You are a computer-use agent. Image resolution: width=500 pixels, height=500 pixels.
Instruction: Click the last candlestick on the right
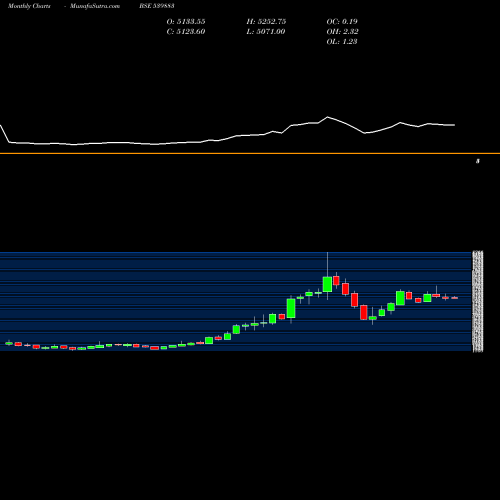coord(455,298)
